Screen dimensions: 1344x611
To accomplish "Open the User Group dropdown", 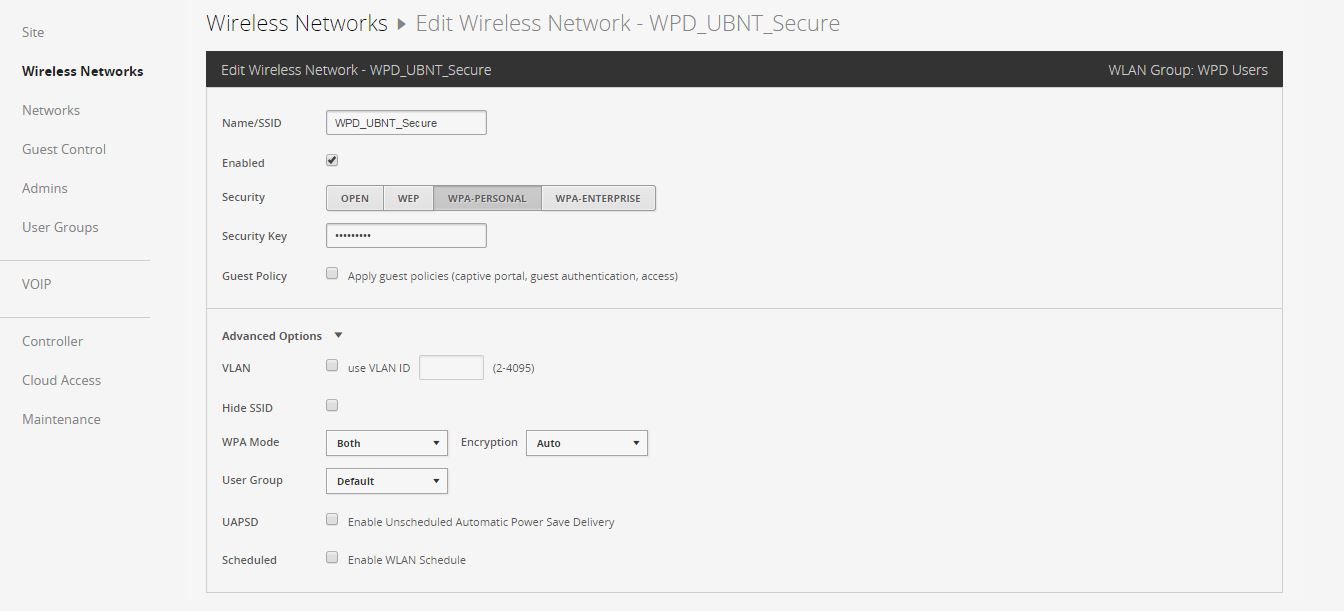I will 386,481.
